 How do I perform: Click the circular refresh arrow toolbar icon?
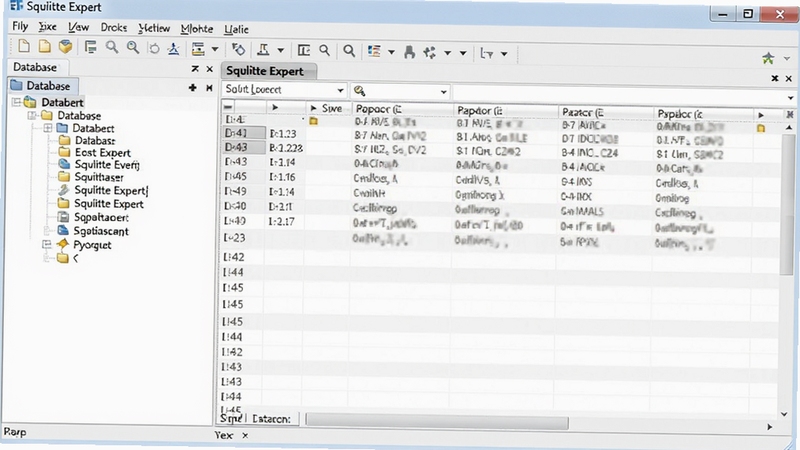(x=154, y=49)
